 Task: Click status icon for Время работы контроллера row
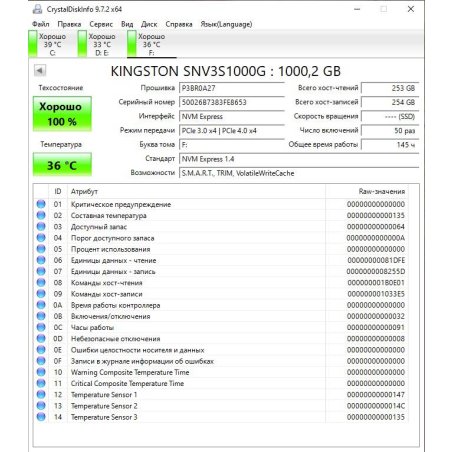[41, 305]
